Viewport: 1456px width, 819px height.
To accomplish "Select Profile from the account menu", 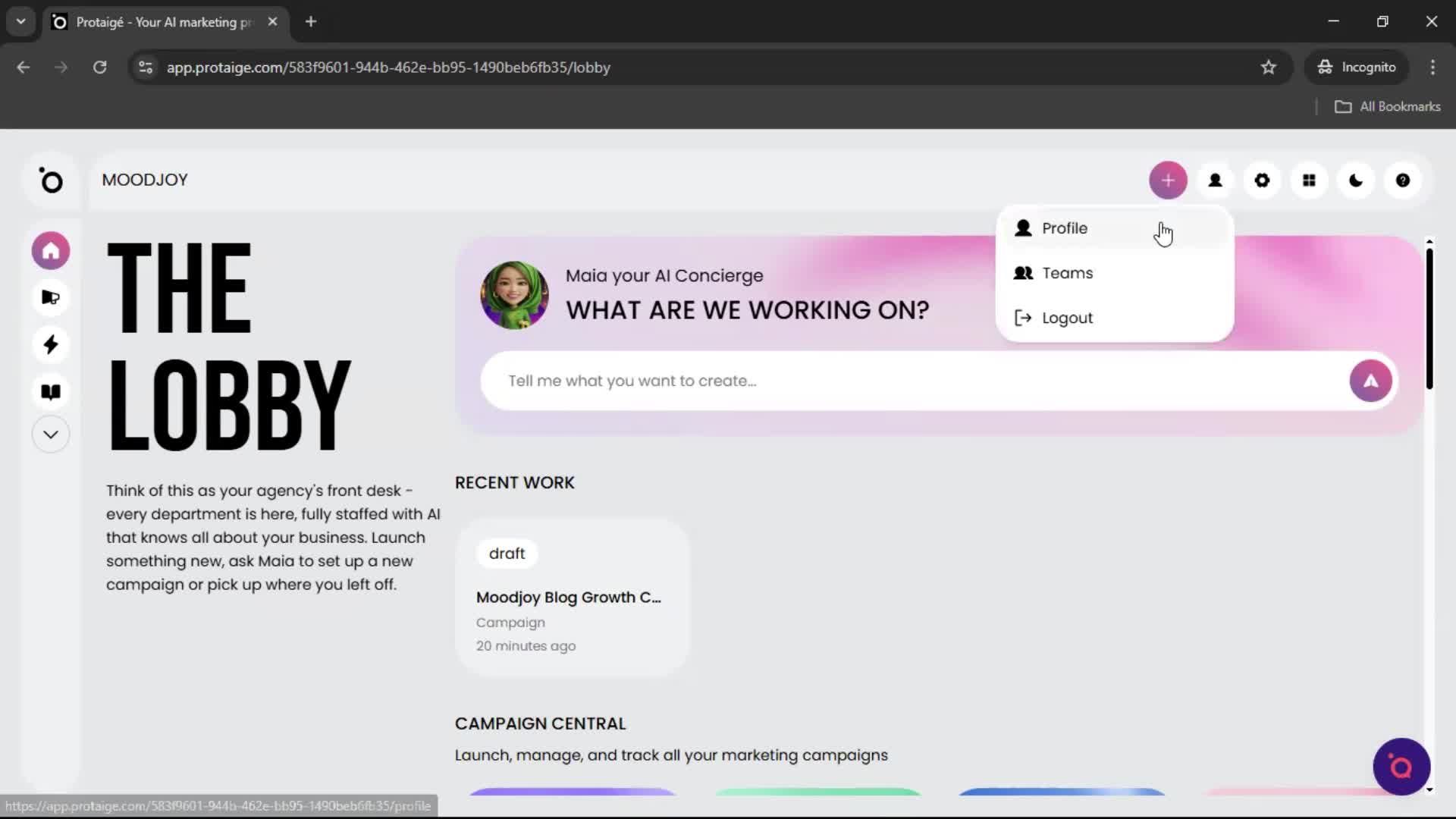I will pos(1065,228).
